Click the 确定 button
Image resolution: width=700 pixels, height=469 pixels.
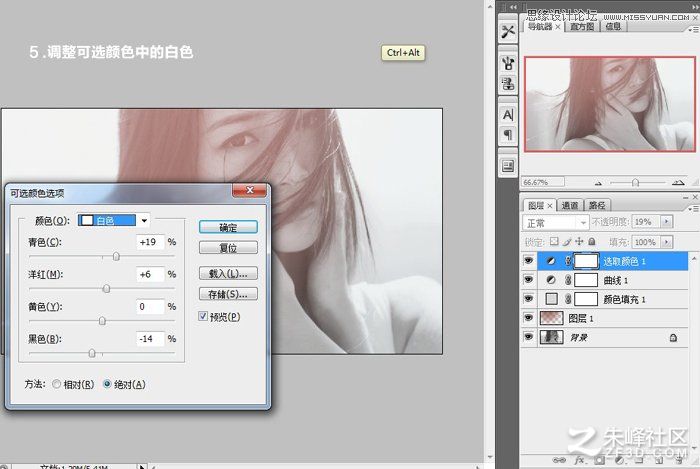(228, 227)
